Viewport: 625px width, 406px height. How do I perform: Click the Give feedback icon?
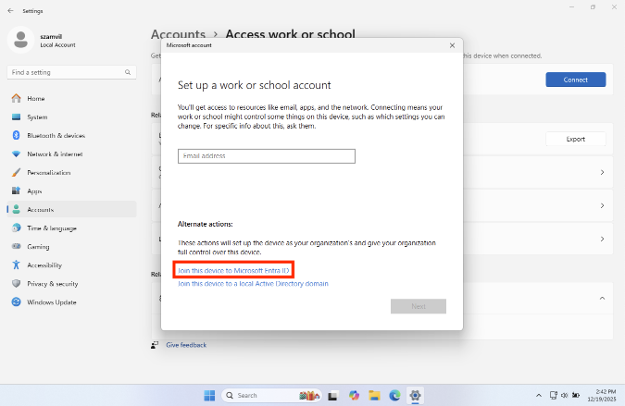[155, 345]
